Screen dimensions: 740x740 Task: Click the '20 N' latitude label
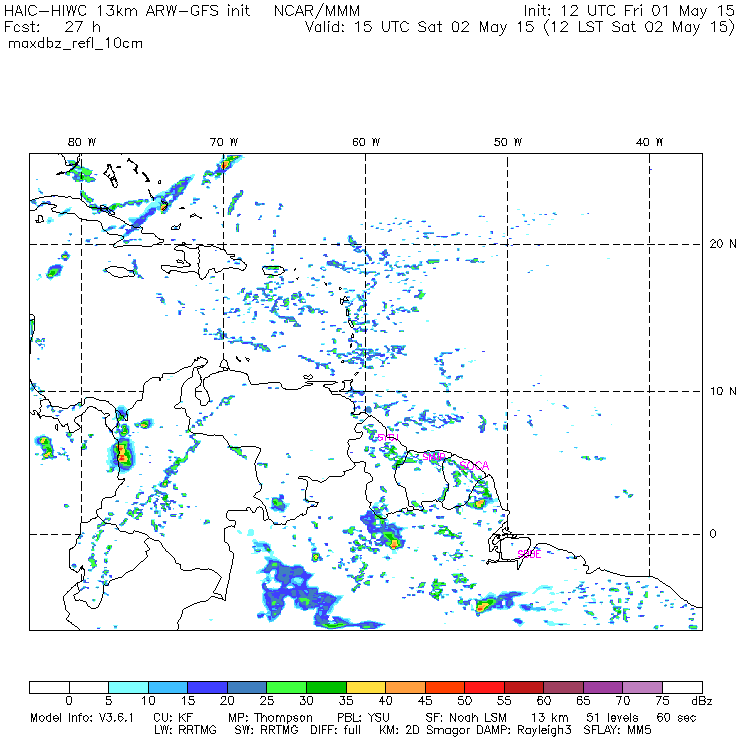coord(723,244)
